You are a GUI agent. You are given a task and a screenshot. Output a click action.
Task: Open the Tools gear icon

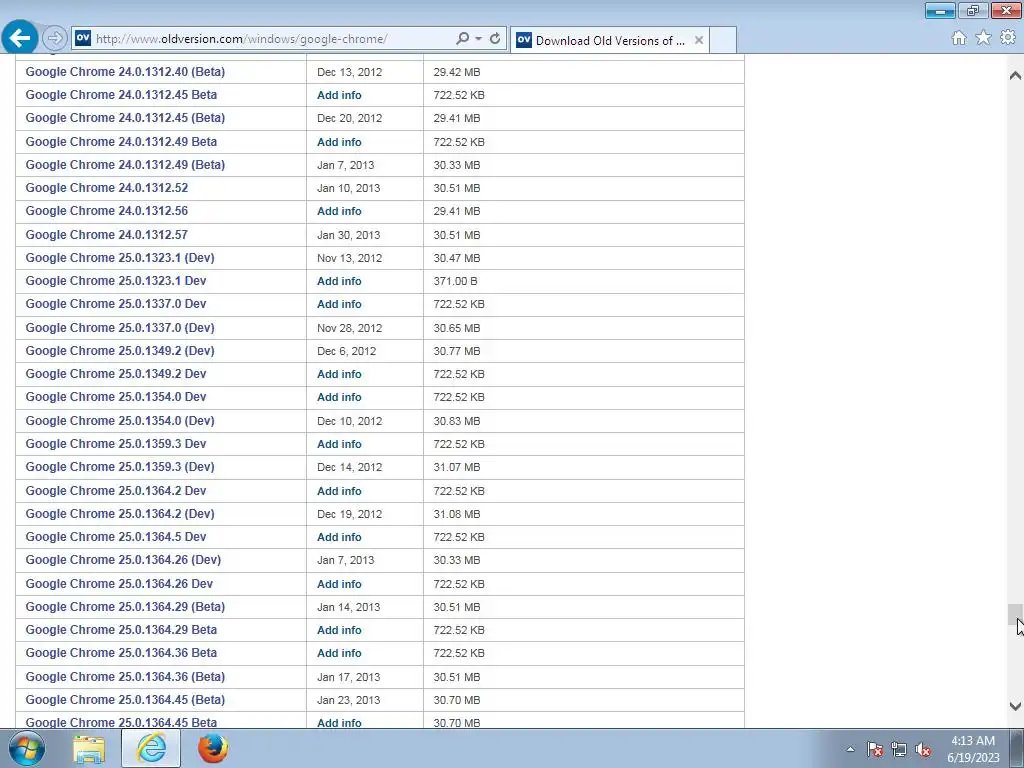coord(1008,38)
